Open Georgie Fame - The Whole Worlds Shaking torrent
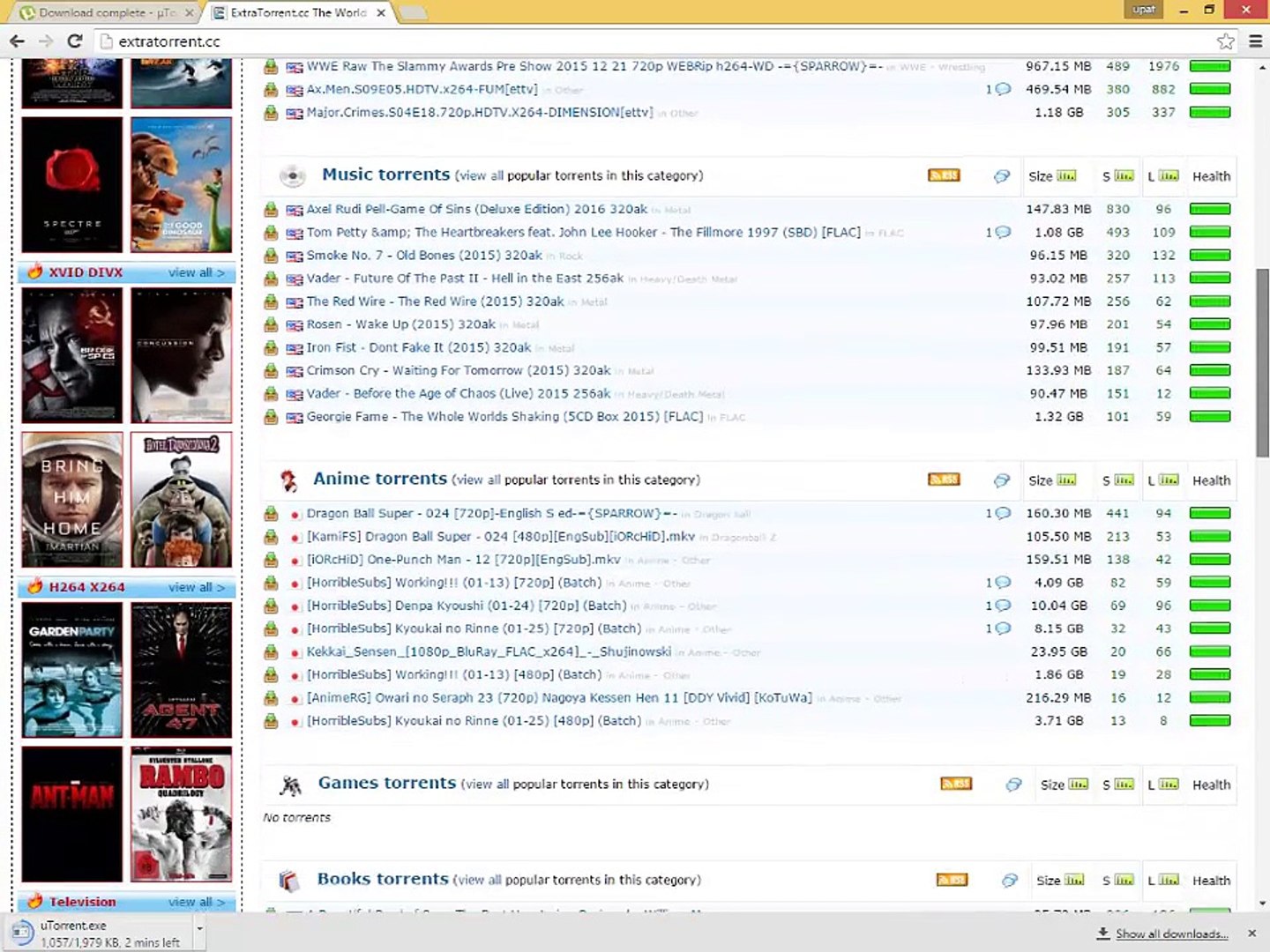Image resolution: width=1270 pixels, height=952 pixels. (x=504, y=417)
